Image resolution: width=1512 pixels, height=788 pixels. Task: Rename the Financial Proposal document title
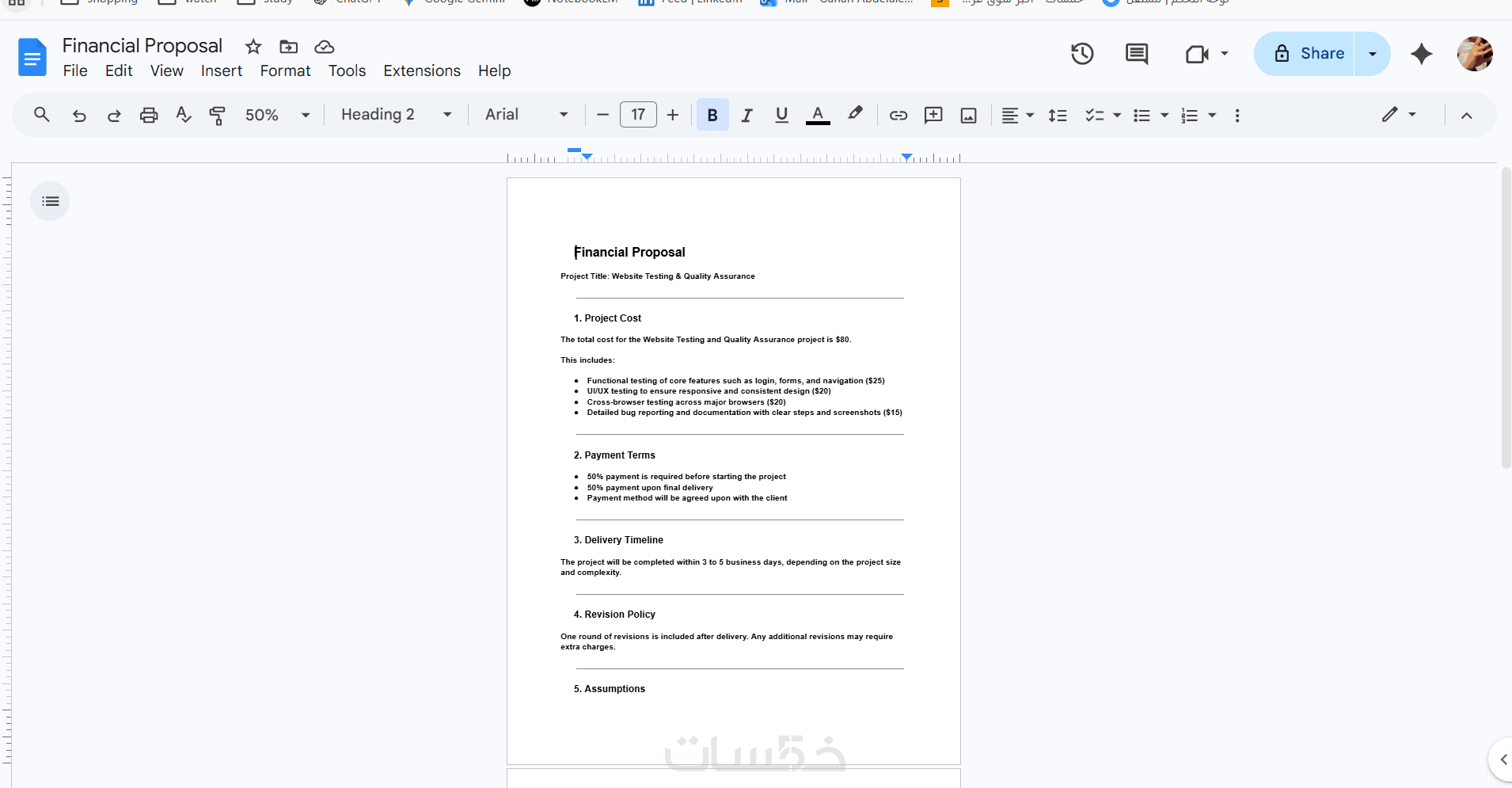tap(142, 46)
